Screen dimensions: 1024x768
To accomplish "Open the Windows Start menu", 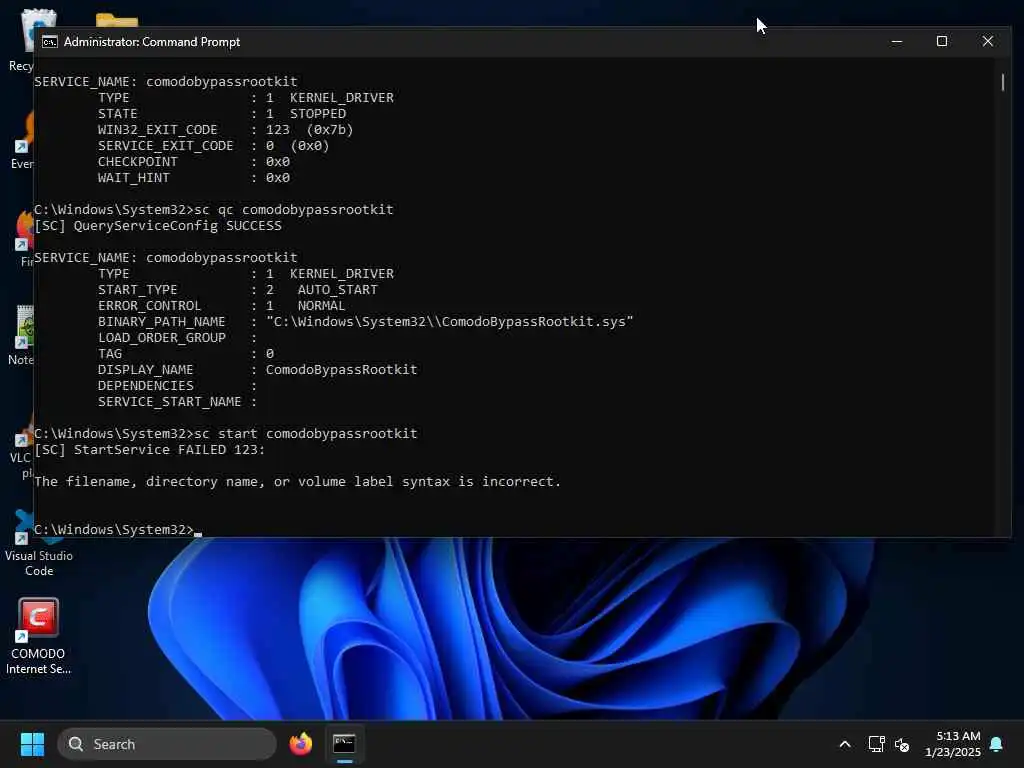I will [x=32, y=744].
